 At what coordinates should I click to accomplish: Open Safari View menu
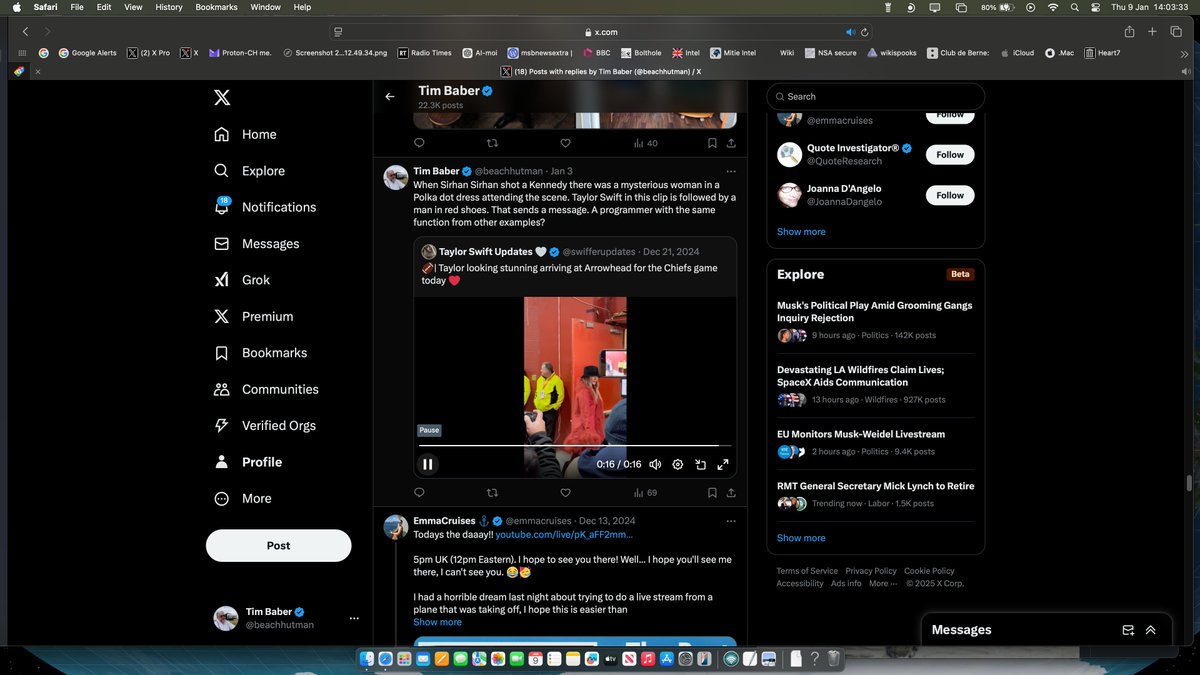(133, 7)
